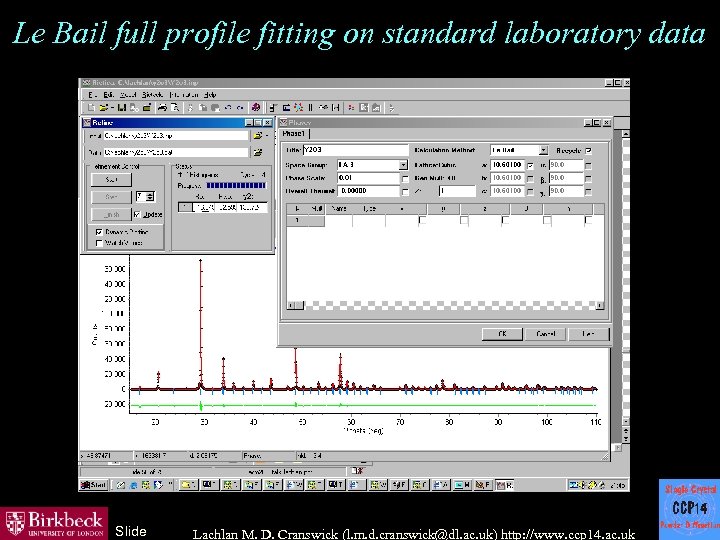Click the Title field containing Y2O3
The image size is (720, 540).
click(355, 150)
